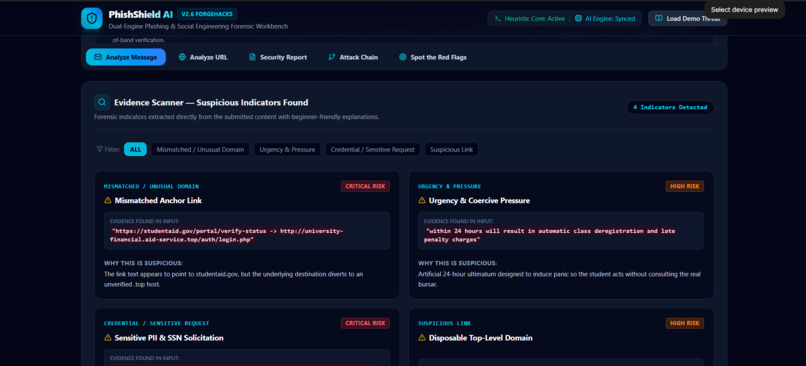The width and height of the screenshot is (806, 366).
Task: Click the Disposable Top-Level Domain title
Action: pyautogui.click(x=481, y=338)
